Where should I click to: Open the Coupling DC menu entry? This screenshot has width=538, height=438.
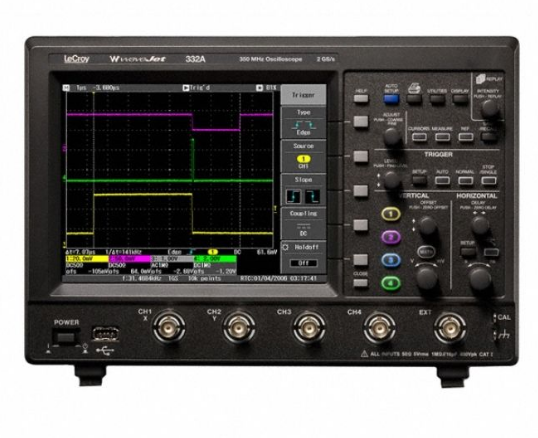click(303, 224)
